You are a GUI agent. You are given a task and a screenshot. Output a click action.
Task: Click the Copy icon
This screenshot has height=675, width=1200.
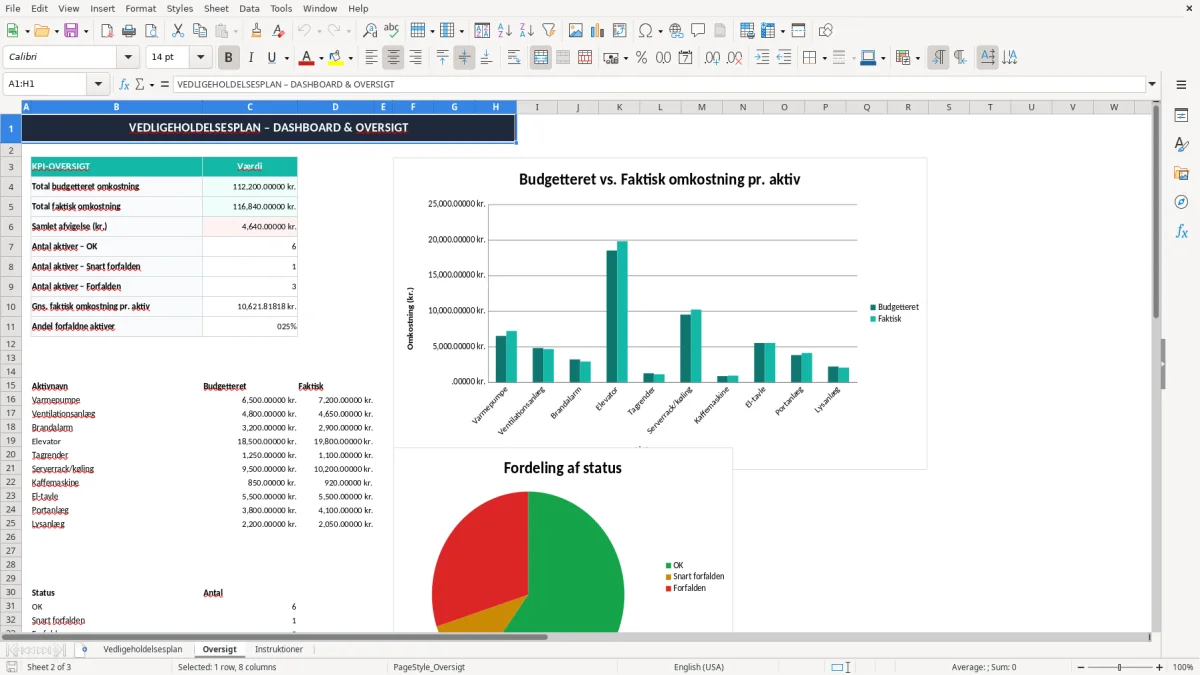point(199,31)
